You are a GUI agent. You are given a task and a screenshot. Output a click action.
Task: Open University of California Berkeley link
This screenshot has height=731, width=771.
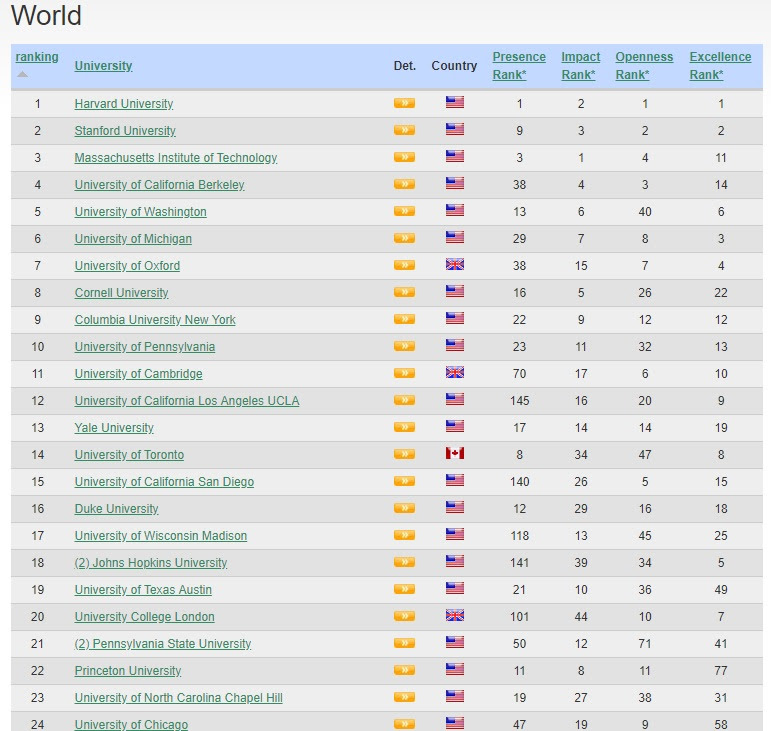tap(159, 185)
